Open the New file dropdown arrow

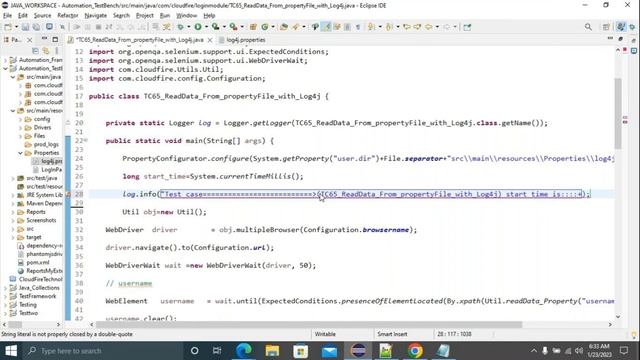(x=16, y=27)
